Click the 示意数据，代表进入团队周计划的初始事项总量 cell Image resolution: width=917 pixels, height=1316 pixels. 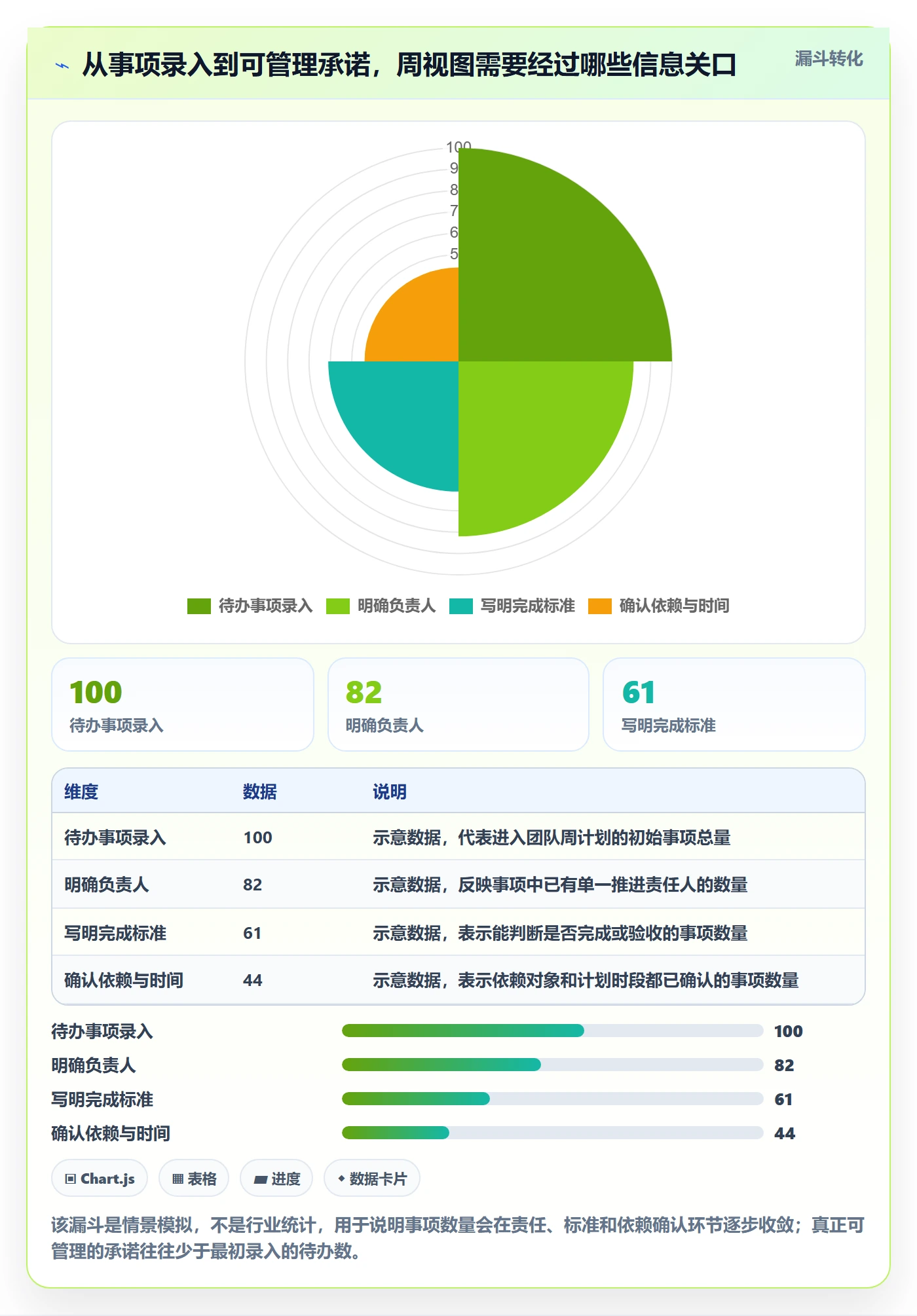coord(552,837)
